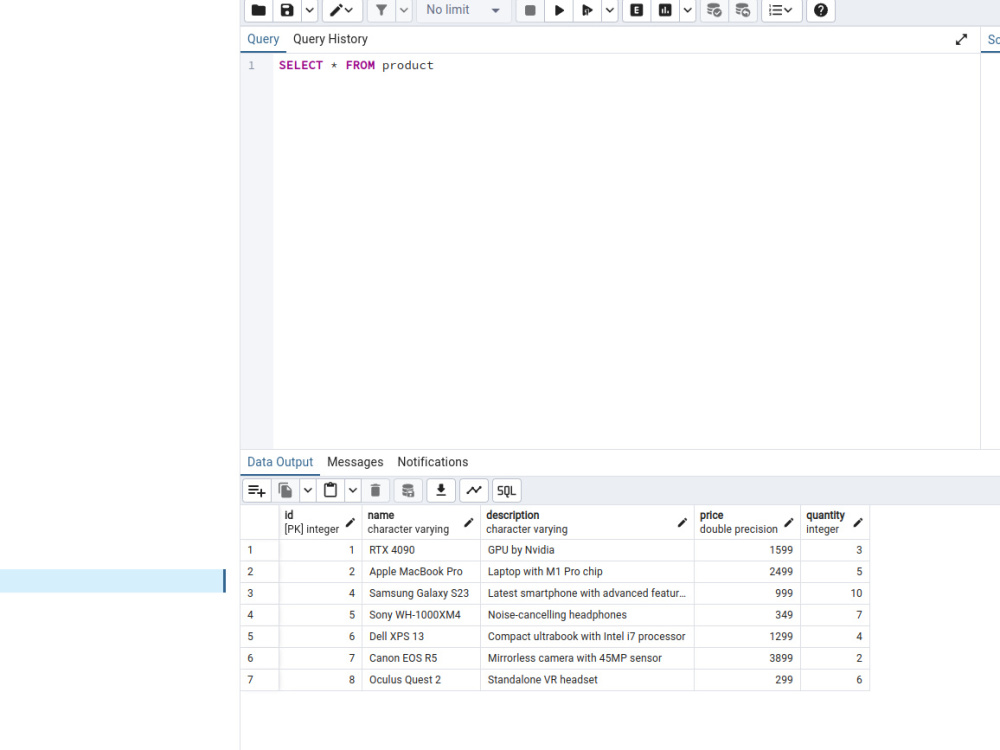
Task: Switch to the Query History tab
Action: [x=330, y=38]
